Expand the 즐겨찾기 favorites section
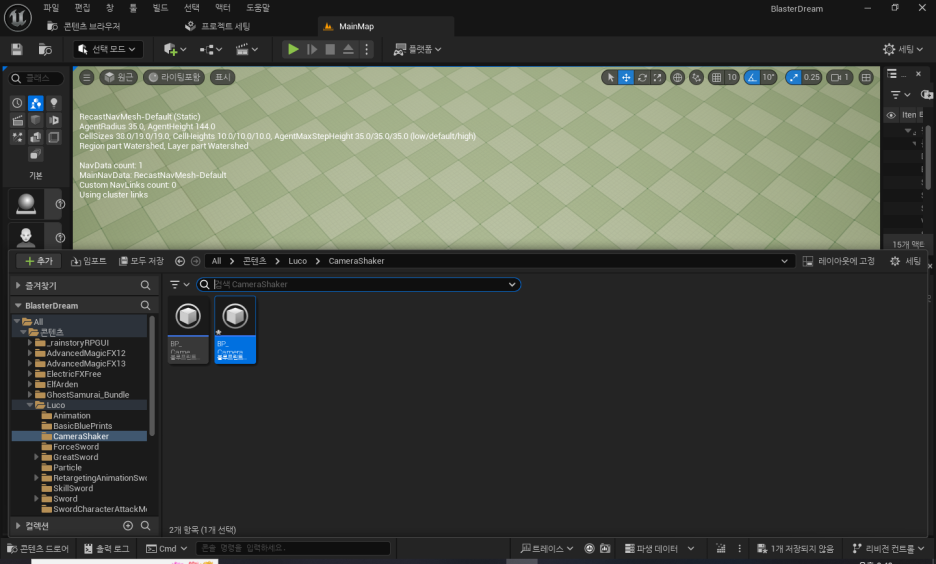This screenshot has width=936, height=564. tap(18, 285)
